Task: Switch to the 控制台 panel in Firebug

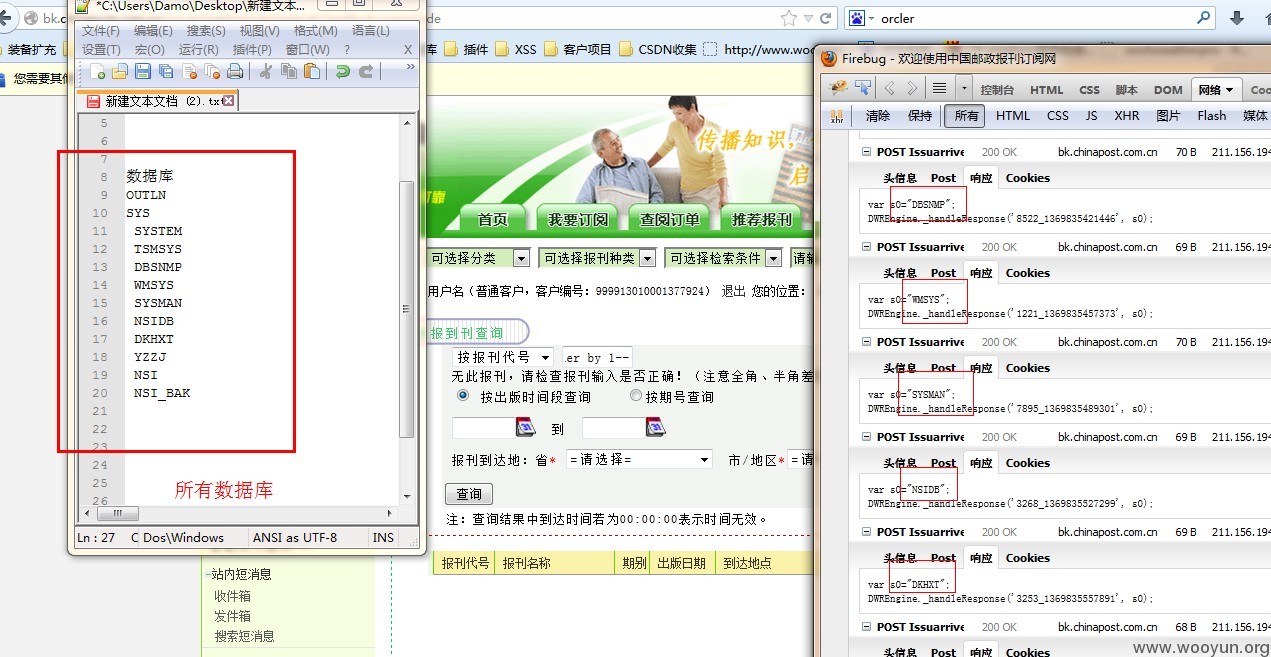Action: coord(997,90)
